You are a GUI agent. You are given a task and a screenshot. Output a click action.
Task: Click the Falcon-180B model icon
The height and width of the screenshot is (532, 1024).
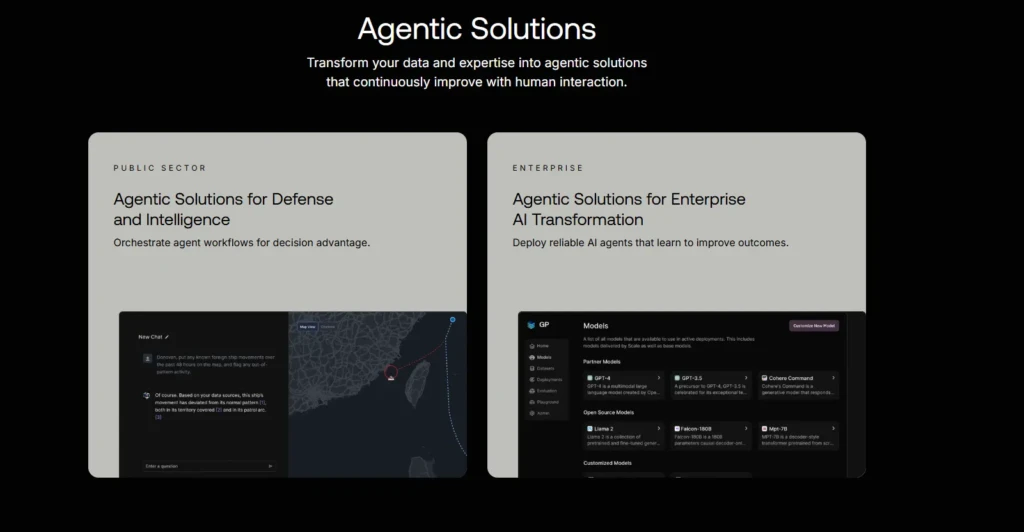coord(677,429)
